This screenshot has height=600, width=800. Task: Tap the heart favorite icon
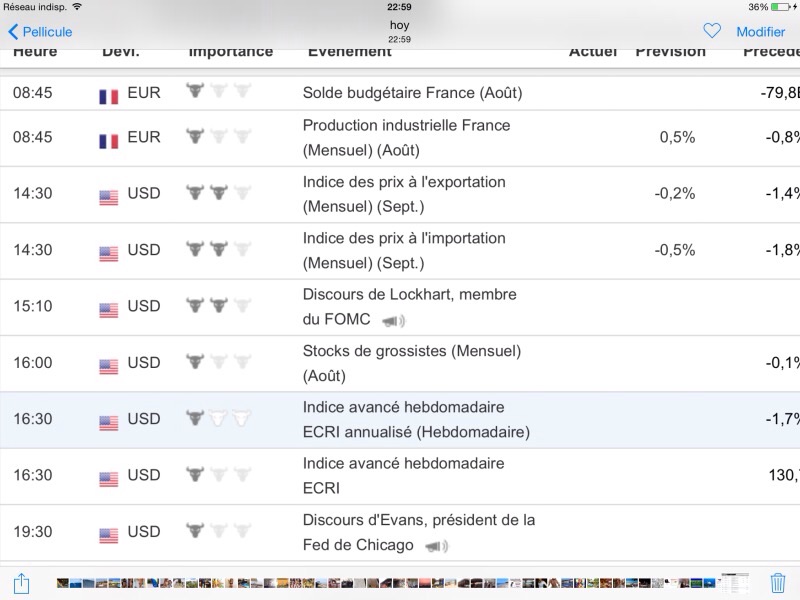pos(712,31)
